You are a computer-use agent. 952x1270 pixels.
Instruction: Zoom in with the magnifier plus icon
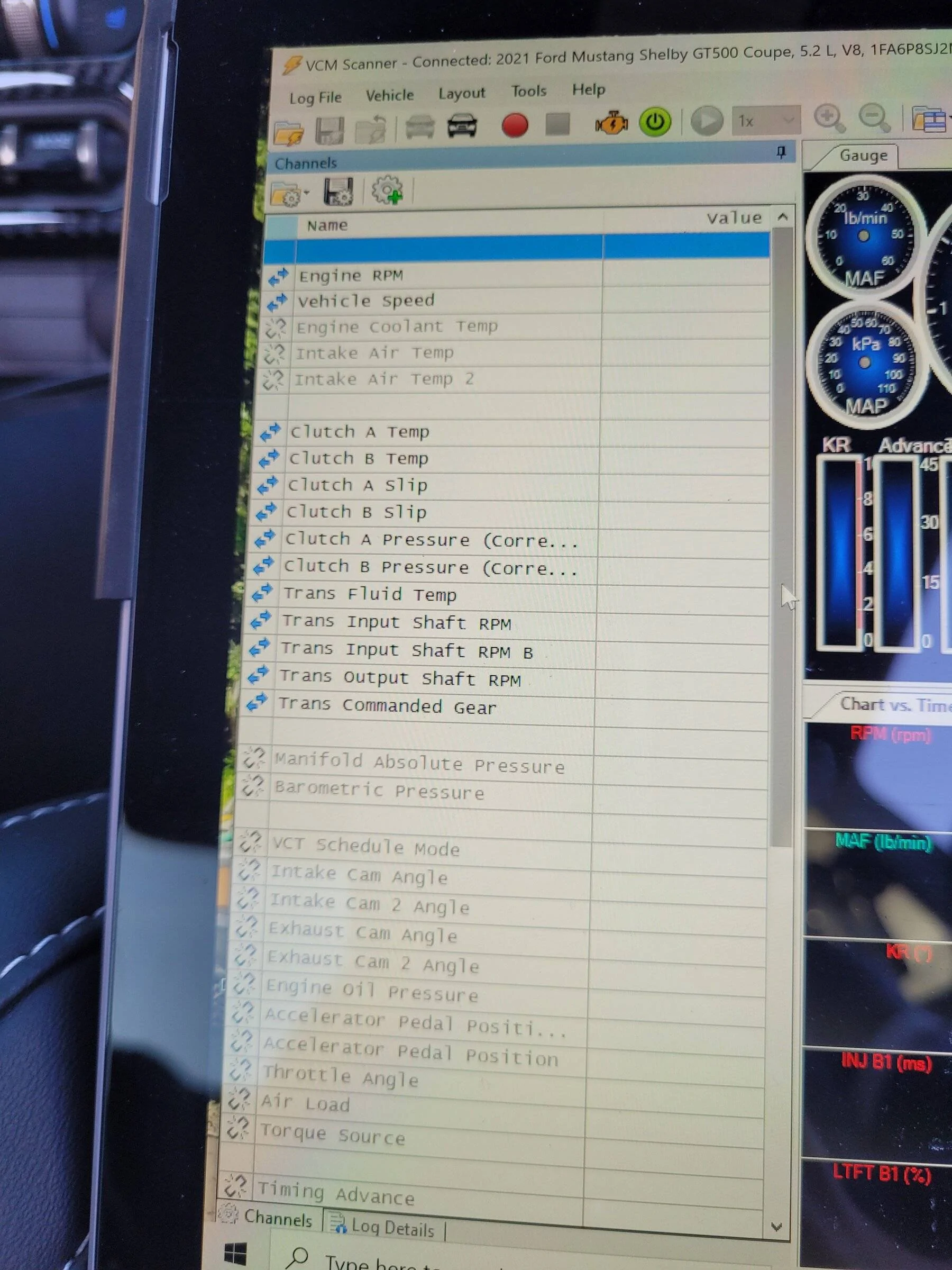click(829, 119)
